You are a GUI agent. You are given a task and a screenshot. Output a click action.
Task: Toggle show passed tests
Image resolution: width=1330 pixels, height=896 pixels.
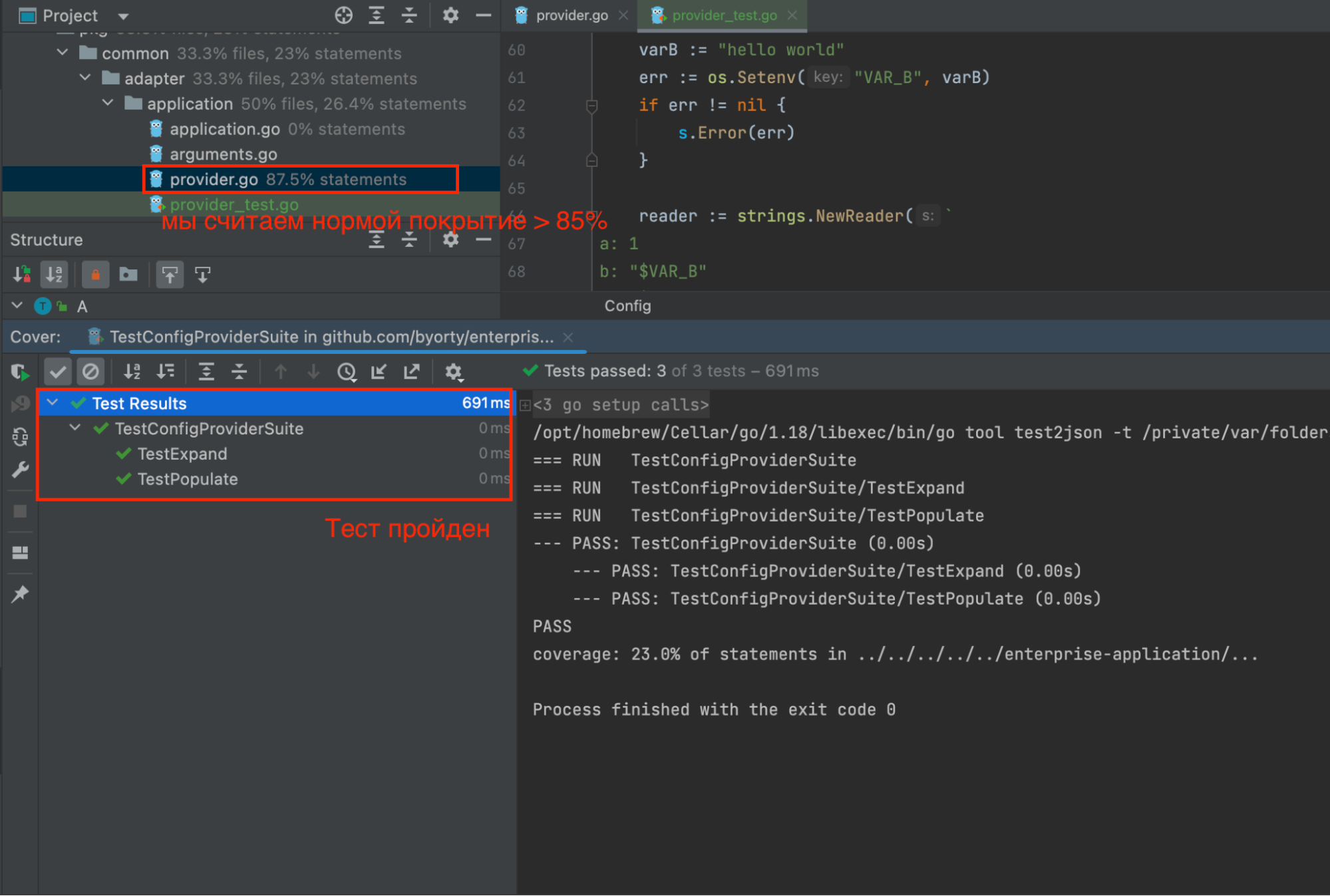point(58,371)
